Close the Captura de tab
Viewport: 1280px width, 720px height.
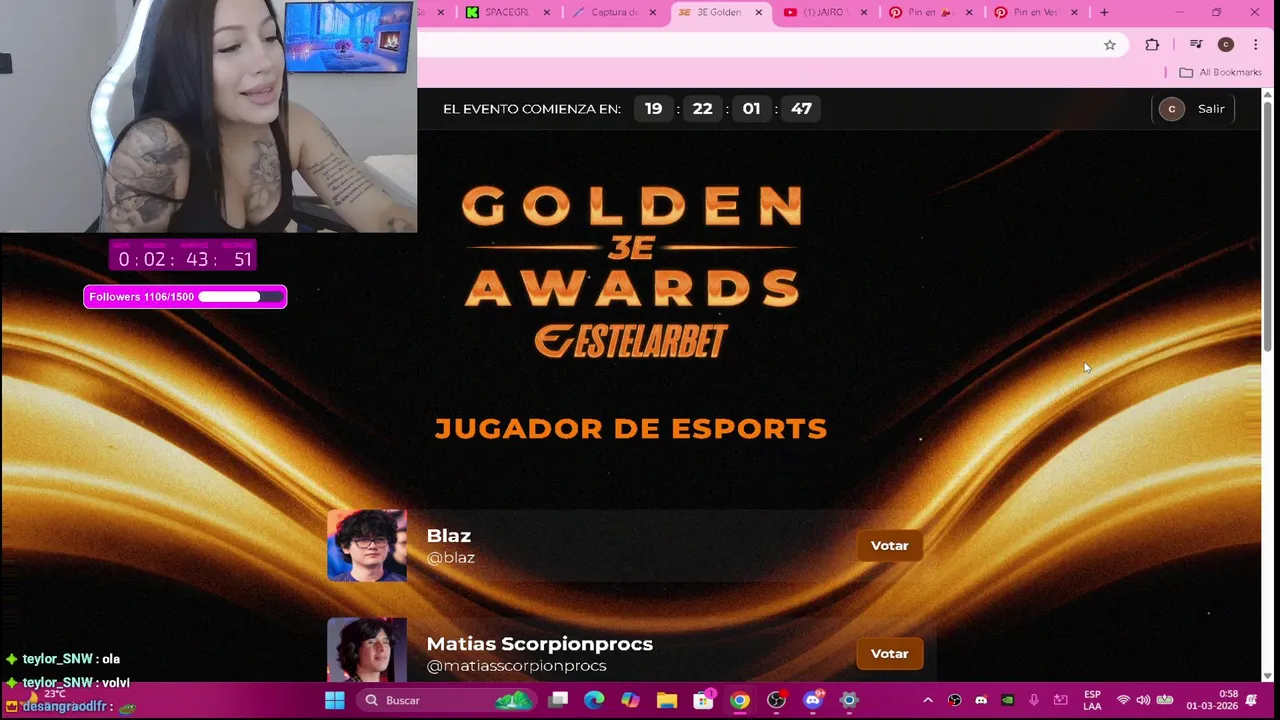coord(653,12)
